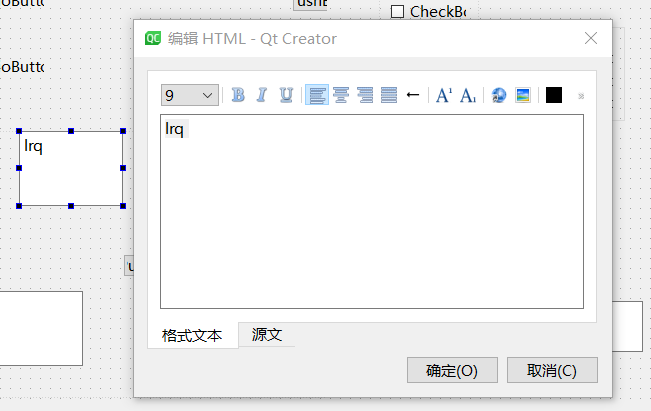This screenshot has height=411, width=651.
Task: Align text to the right
Action: (x=365, y=95)
